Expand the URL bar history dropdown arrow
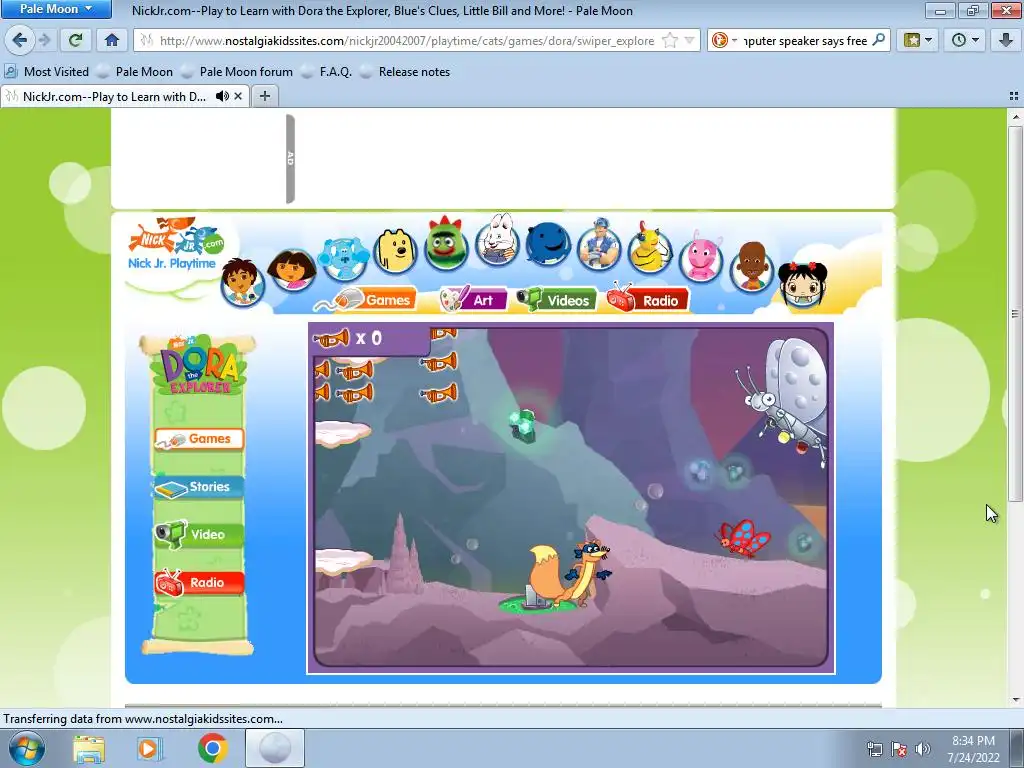This screenshot has height=768, width=1024. (690, 40)
